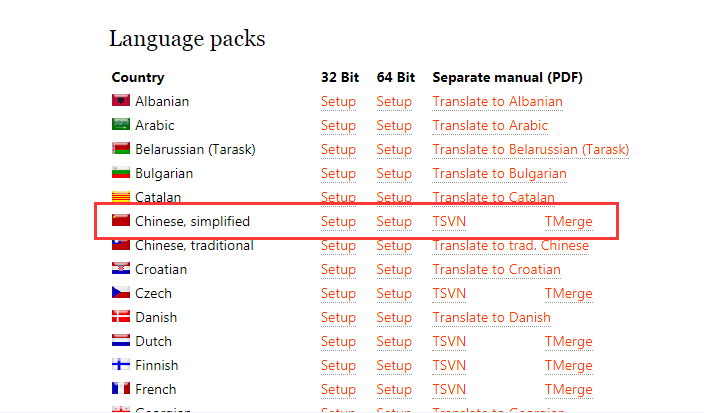This screenshot has height=413, width=704.
Task: Open Chinese simplified TSVN manual
Action: [449, 221]
